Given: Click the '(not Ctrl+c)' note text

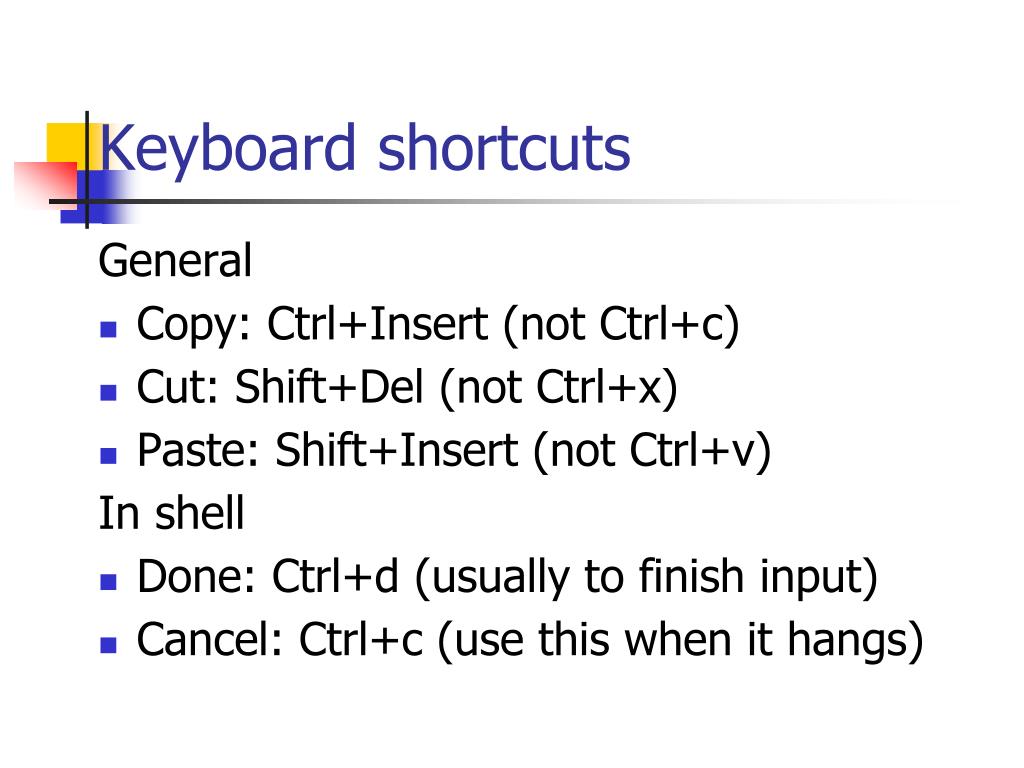Looking at the screenshot, I should (x=621, y=325).
